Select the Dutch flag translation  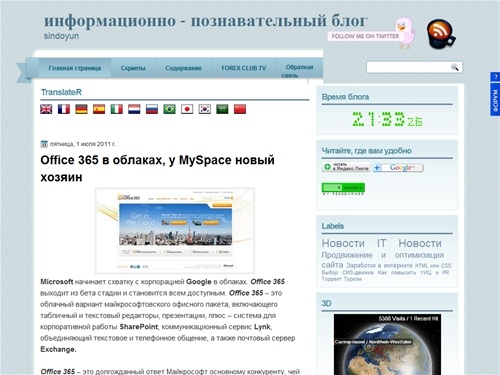(x=134, y=109)
